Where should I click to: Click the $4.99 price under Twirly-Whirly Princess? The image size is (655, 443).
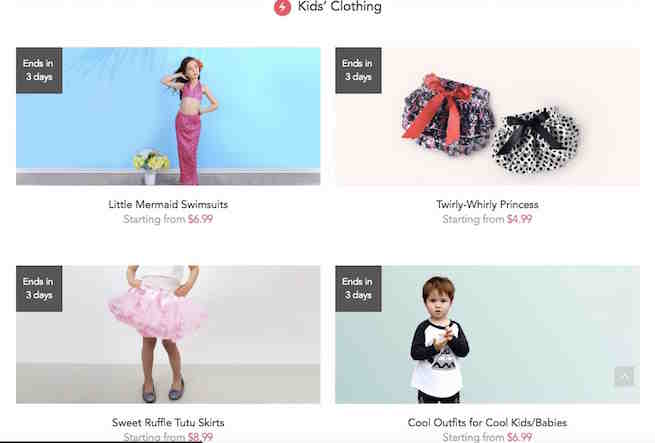(520, 219)
